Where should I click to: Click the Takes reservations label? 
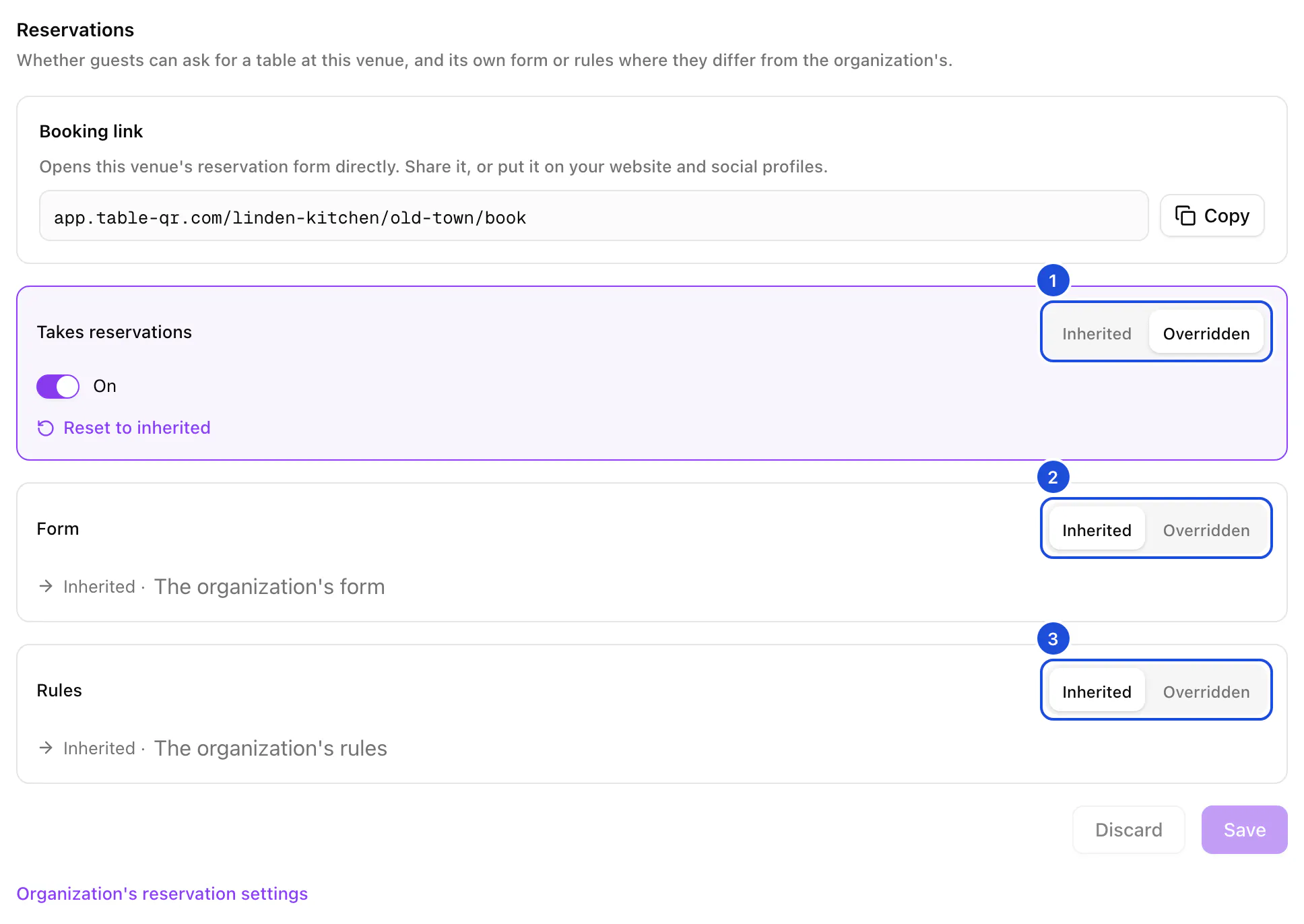[115, 332]
